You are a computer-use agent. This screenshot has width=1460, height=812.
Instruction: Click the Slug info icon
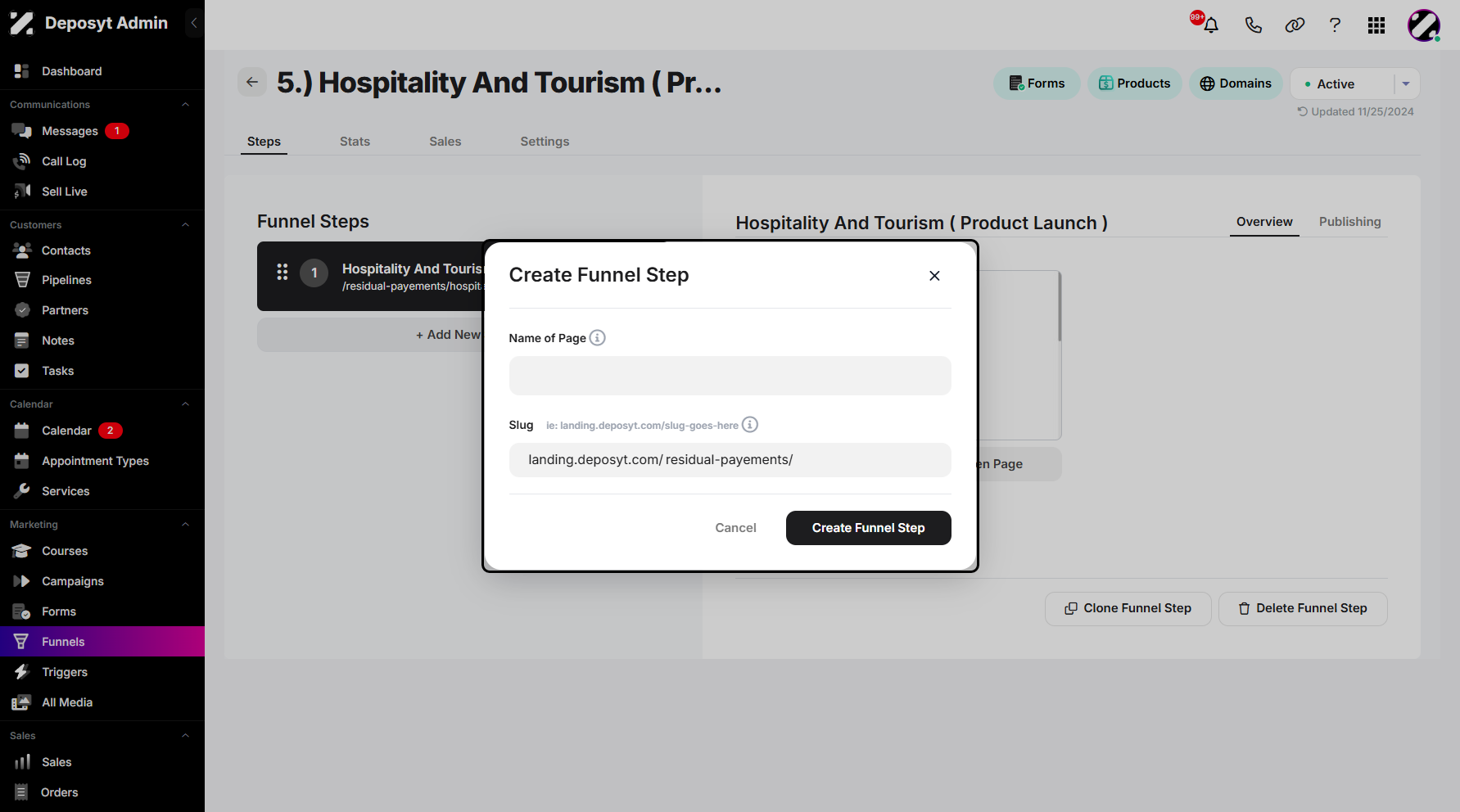click(750, 425)
